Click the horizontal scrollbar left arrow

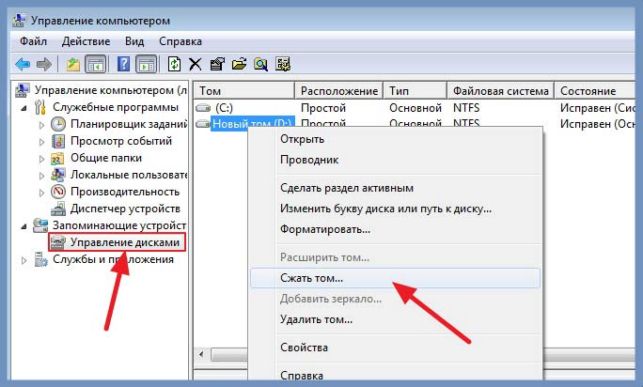coord(201,354)
